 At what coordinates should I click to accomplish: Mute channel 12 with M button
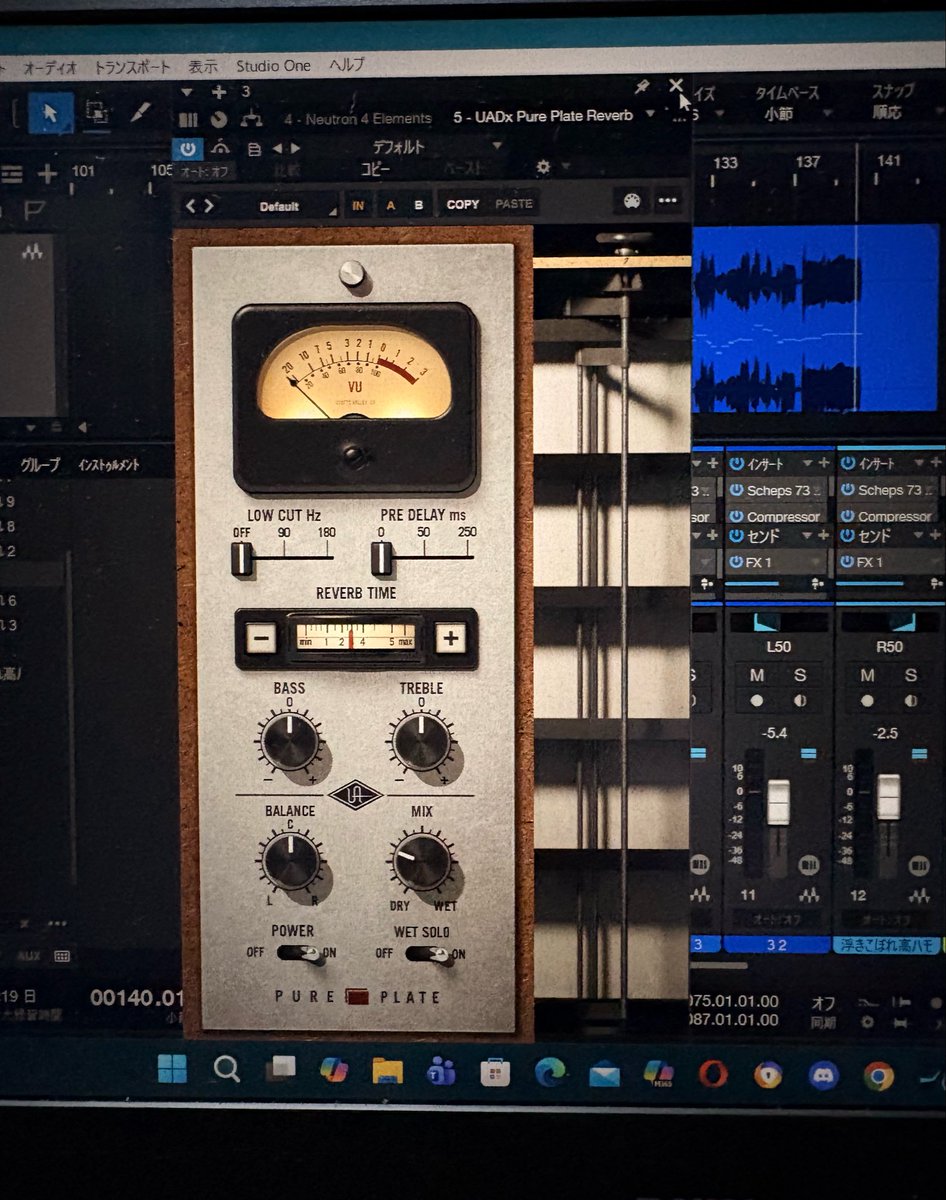pyautogui.click(x=867, y=676)
